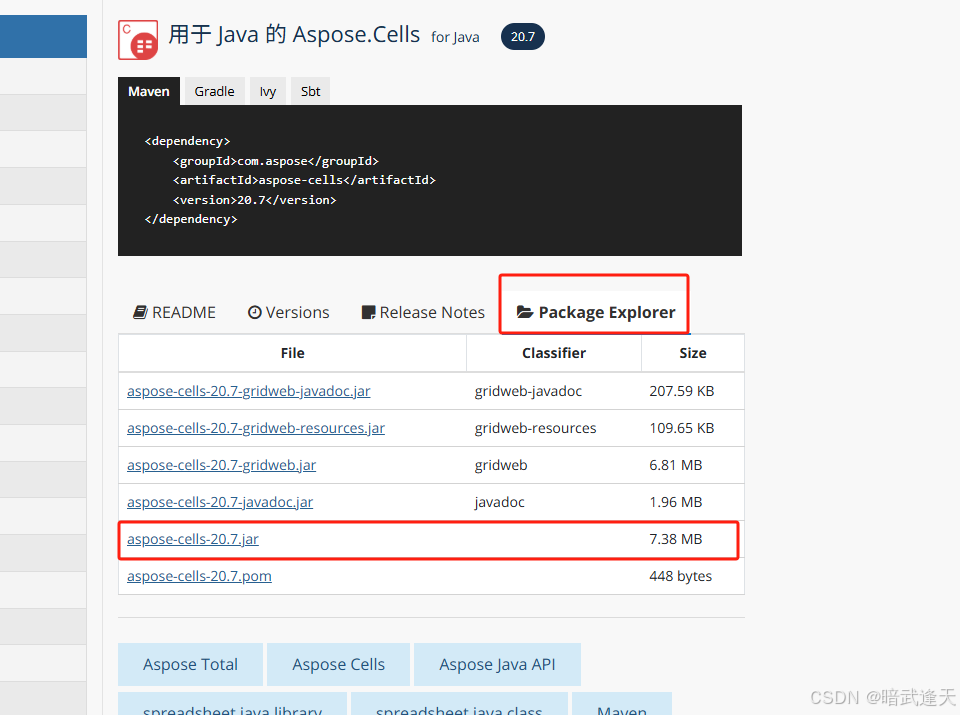
Task: Click the version 20.7 line in code
Action: [x=255, y=200]
